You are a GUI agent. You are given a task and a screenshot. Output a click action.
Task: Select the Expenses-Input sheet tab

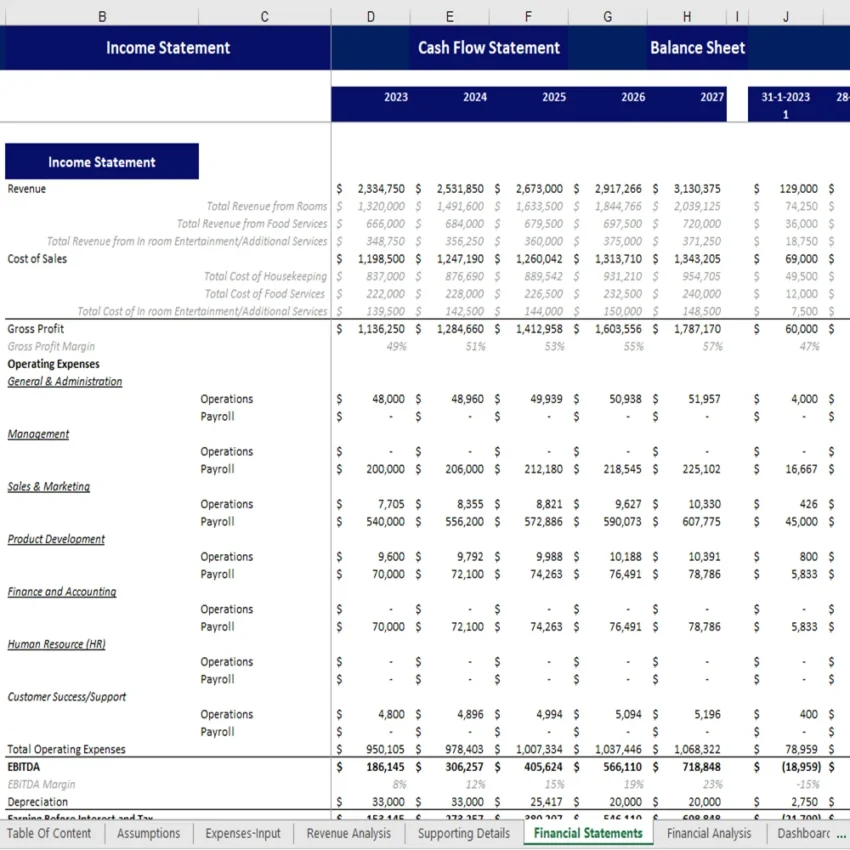click(x=242, y=833)
